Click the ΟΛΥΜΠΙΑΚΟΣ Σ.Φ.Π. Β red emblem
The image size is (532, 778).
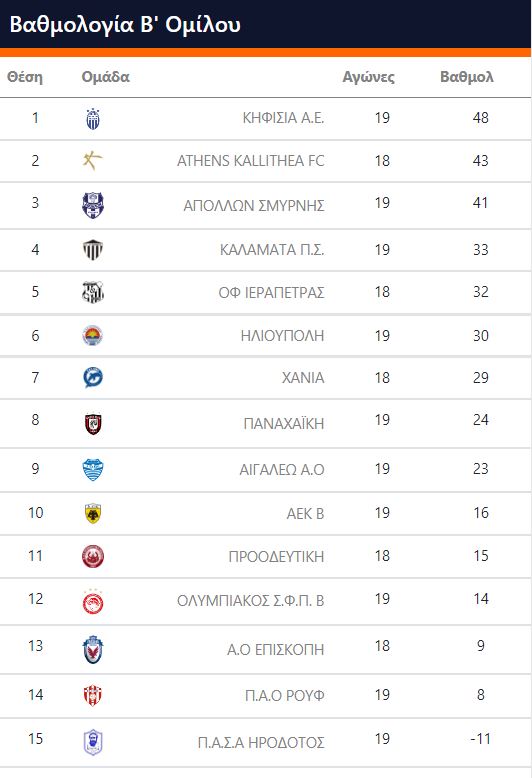[93, 601]
